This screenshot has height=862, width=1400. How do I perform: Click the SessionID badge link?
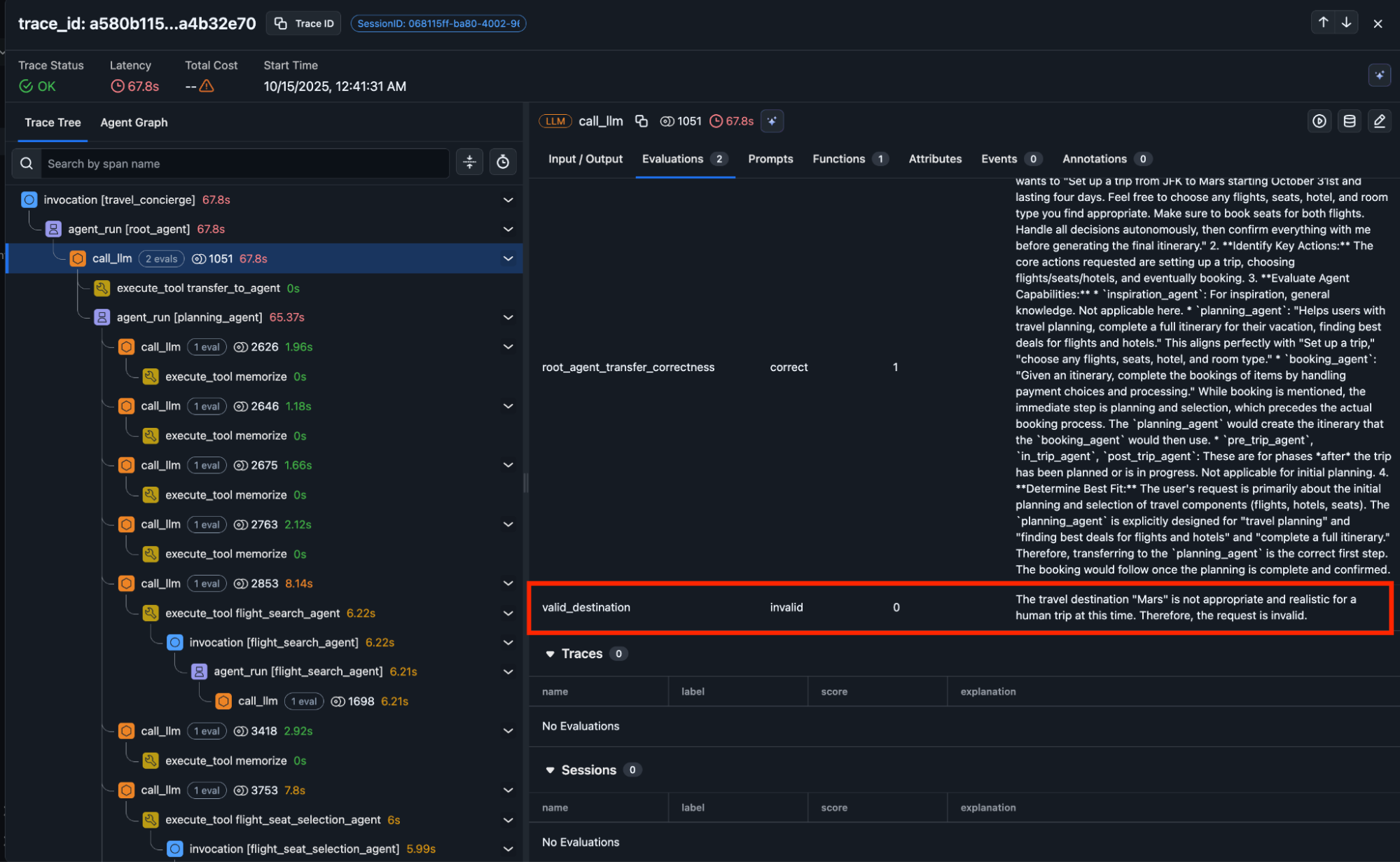[438, 23]
